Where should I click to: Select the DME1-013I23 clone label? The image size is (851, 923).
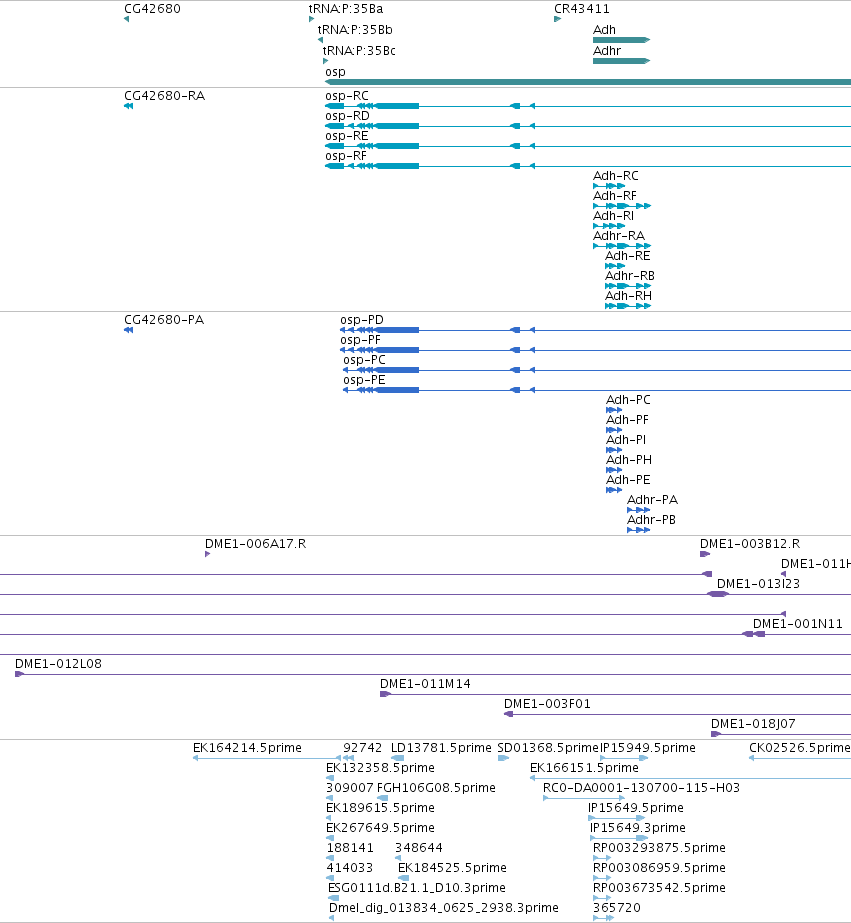[x=758, y=584]
